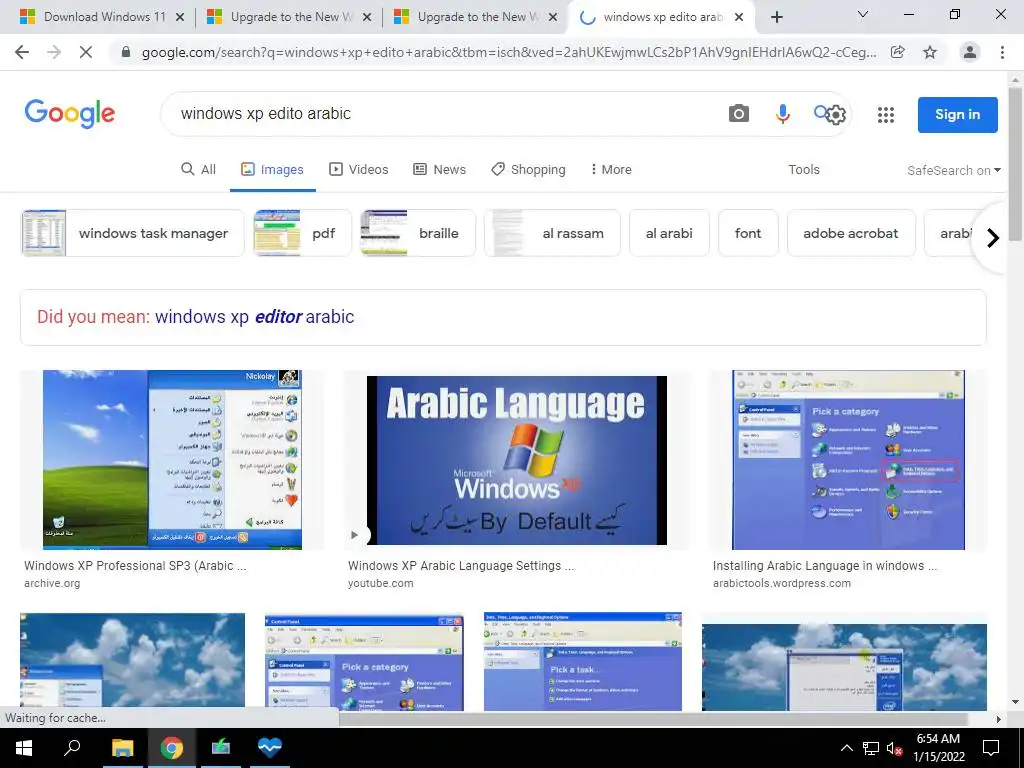This screenshot has height=768, width=1024.
Task: Select the Images tab
Action: click(x=272, y=169)
